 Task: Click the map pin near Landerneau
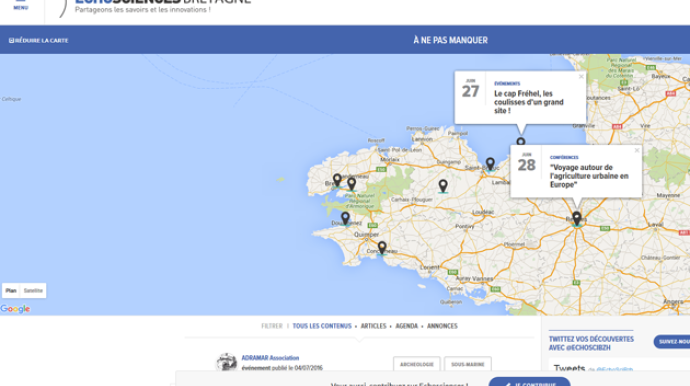pos(352,184)
